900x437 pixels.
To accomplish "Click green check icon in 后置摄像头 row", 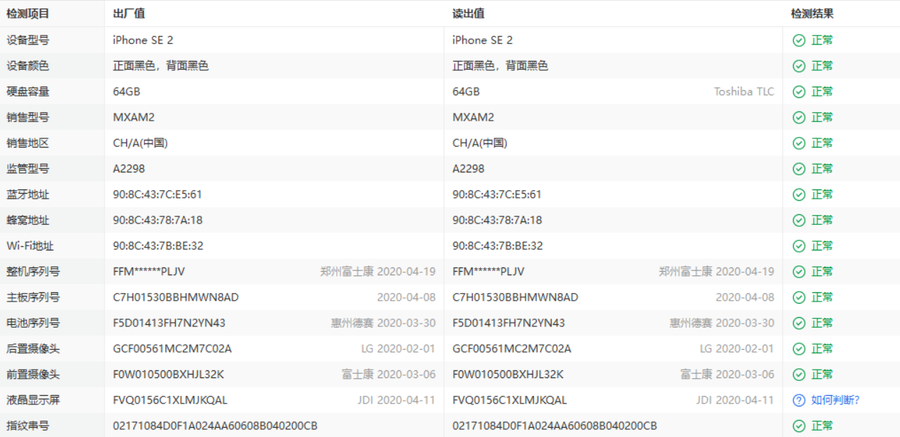I will [799, 349].
